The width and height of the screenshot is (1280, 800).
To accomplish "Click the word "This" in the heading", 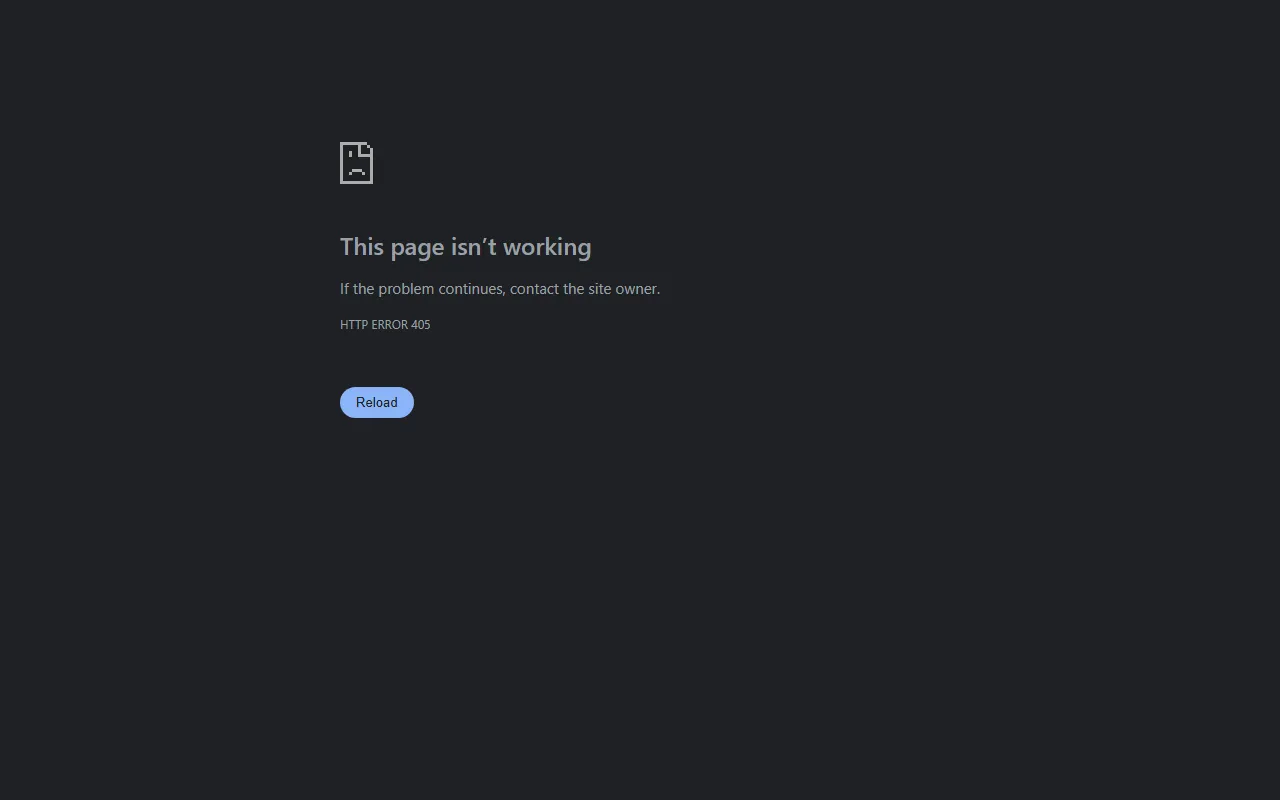I will [362, 247].
